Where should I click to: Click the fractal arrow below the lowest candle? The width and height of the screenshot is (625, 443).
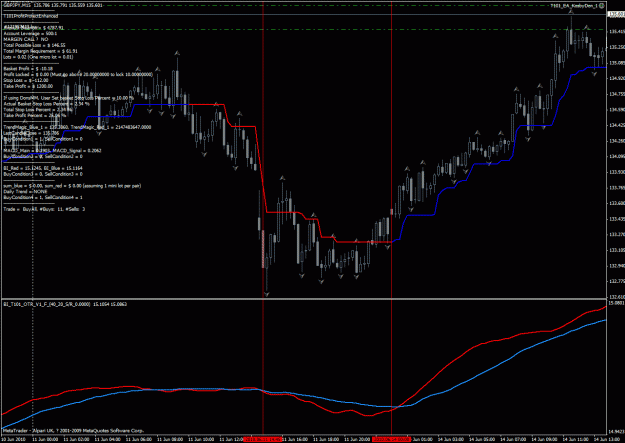pos(266,295)
